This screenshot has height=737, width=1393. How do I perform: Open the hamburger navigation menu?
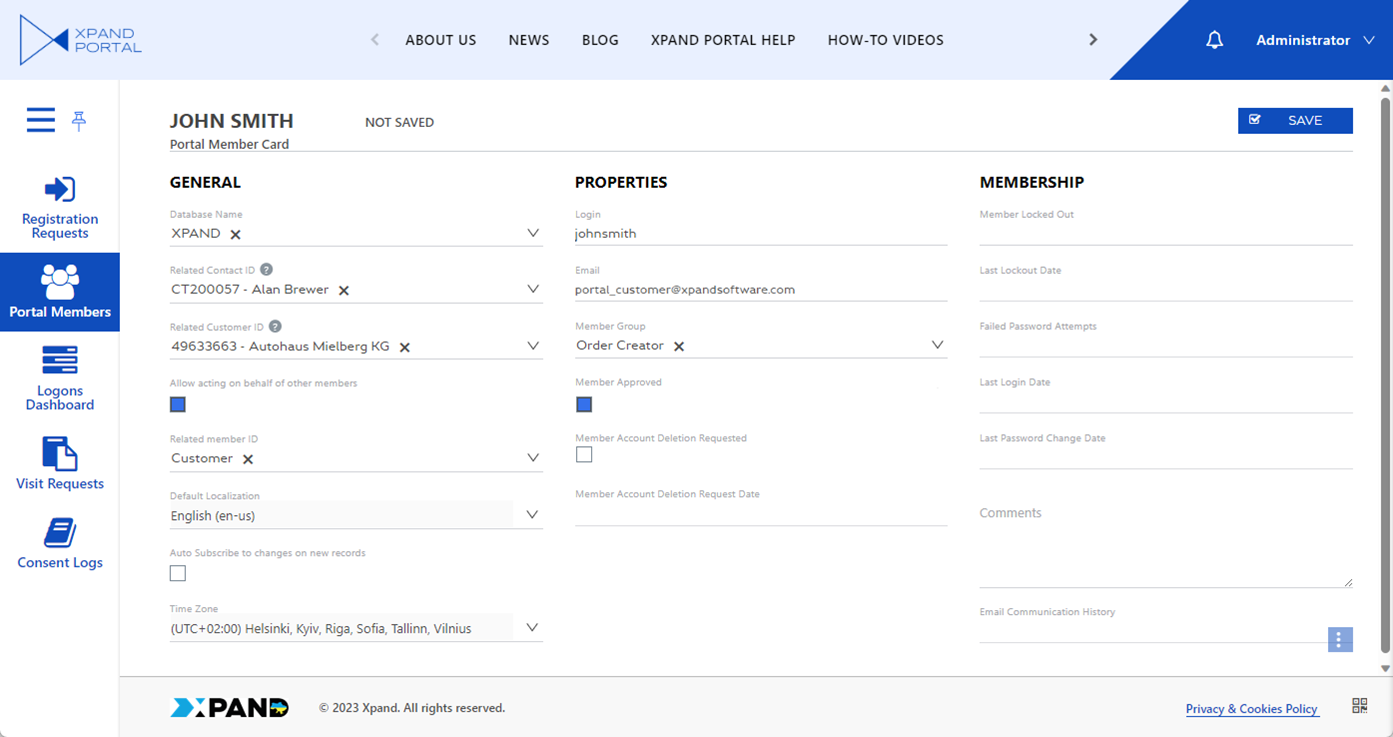(41, 120)
